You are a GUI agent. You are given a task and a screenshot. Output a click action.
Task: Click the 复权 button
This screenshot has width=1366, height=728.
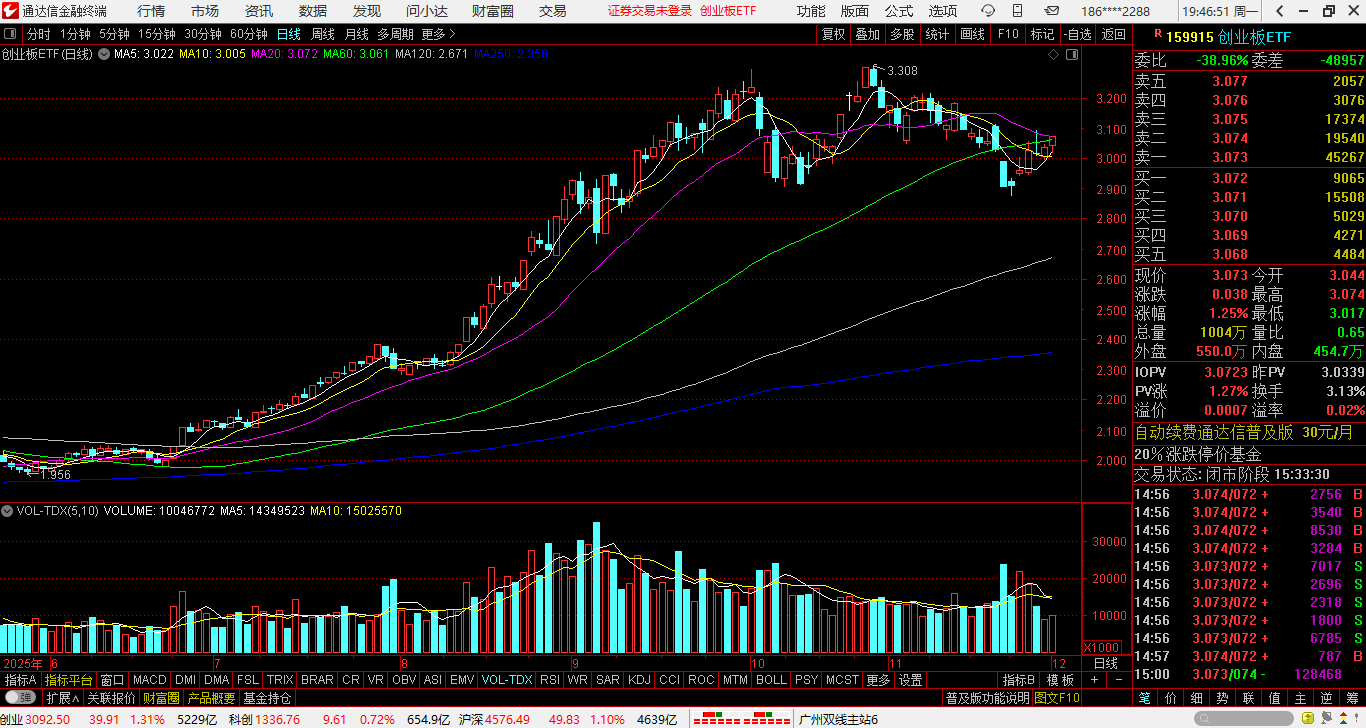(833, 34)
